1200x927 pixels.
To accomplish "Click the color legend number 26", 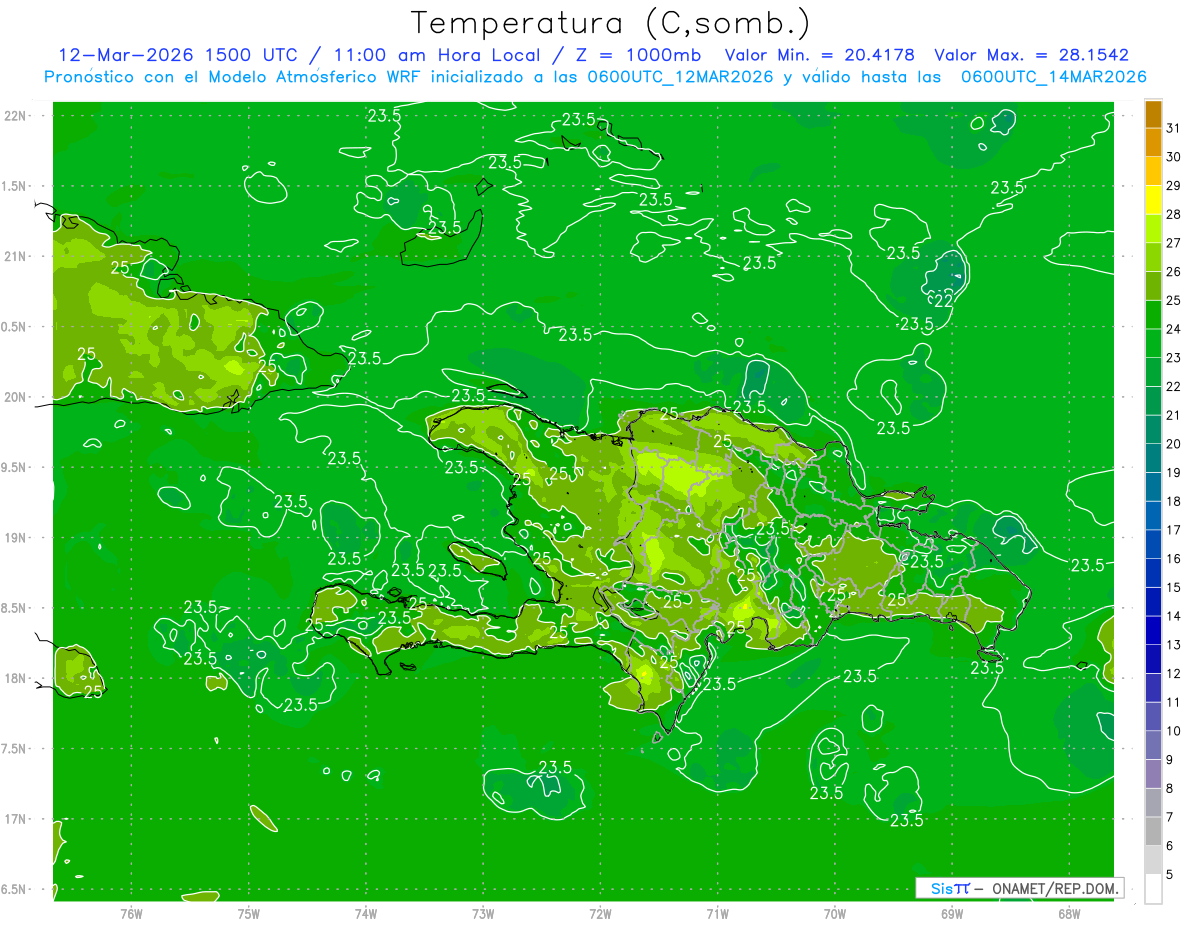I will pyautogui.click(x=1174, y=271).
